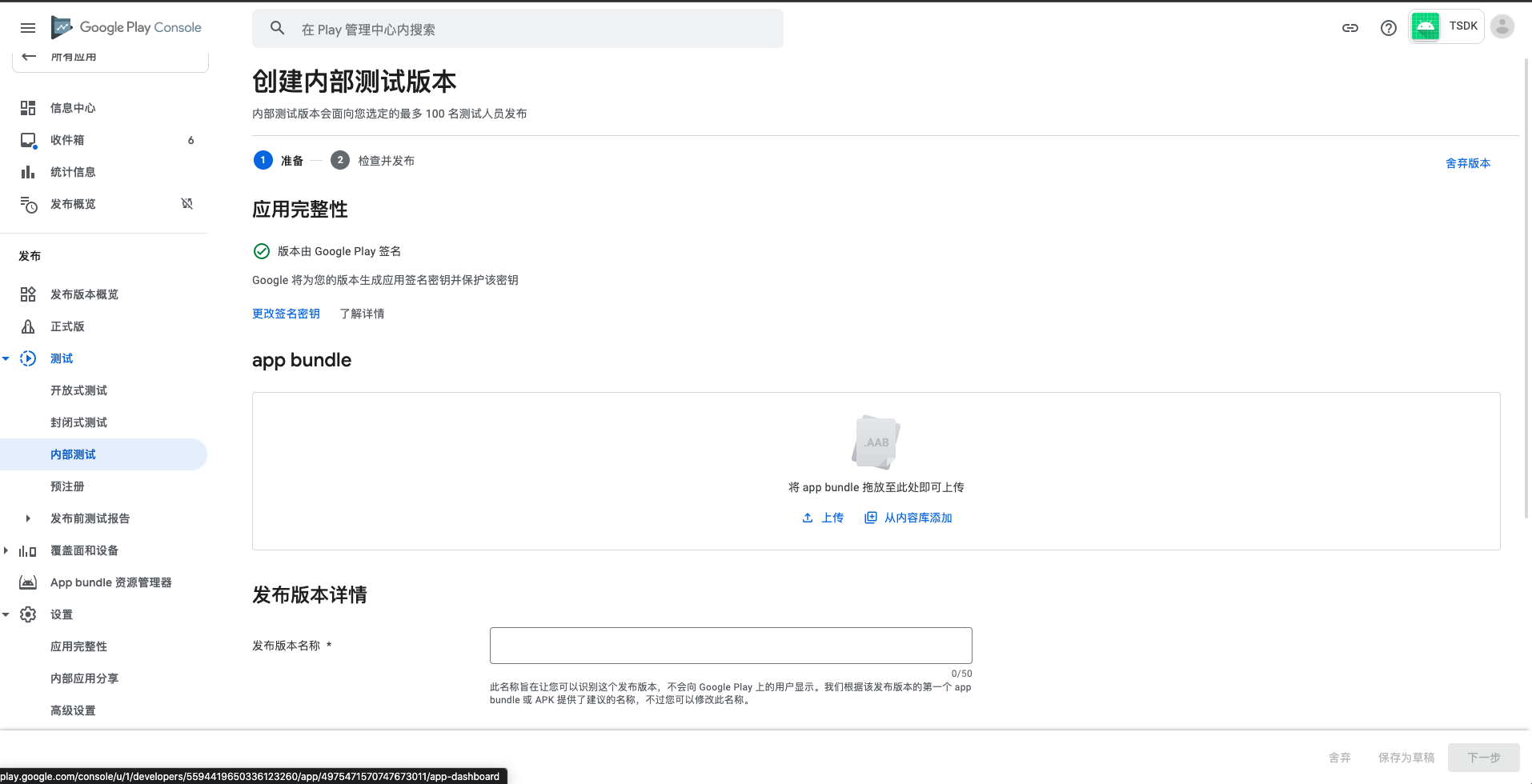Click the green TSDK app icon

1426,26
